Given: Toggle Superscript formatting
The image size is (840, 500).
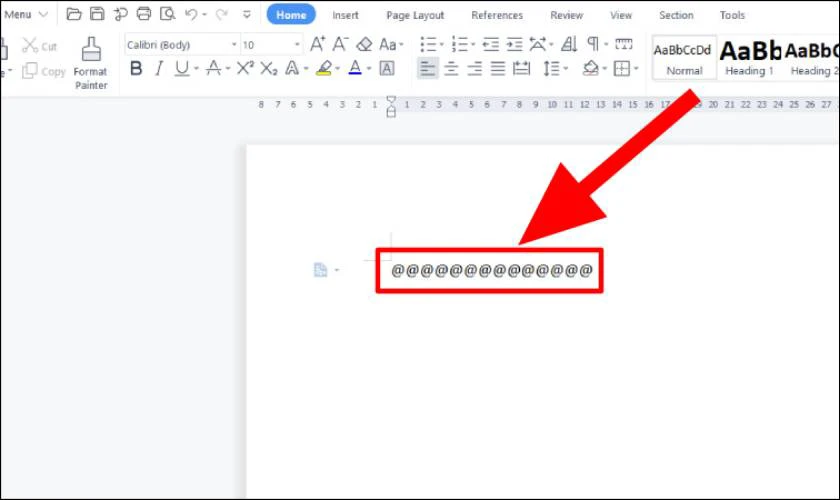Looking at the screenshot, I should click(x=245, y=68).
